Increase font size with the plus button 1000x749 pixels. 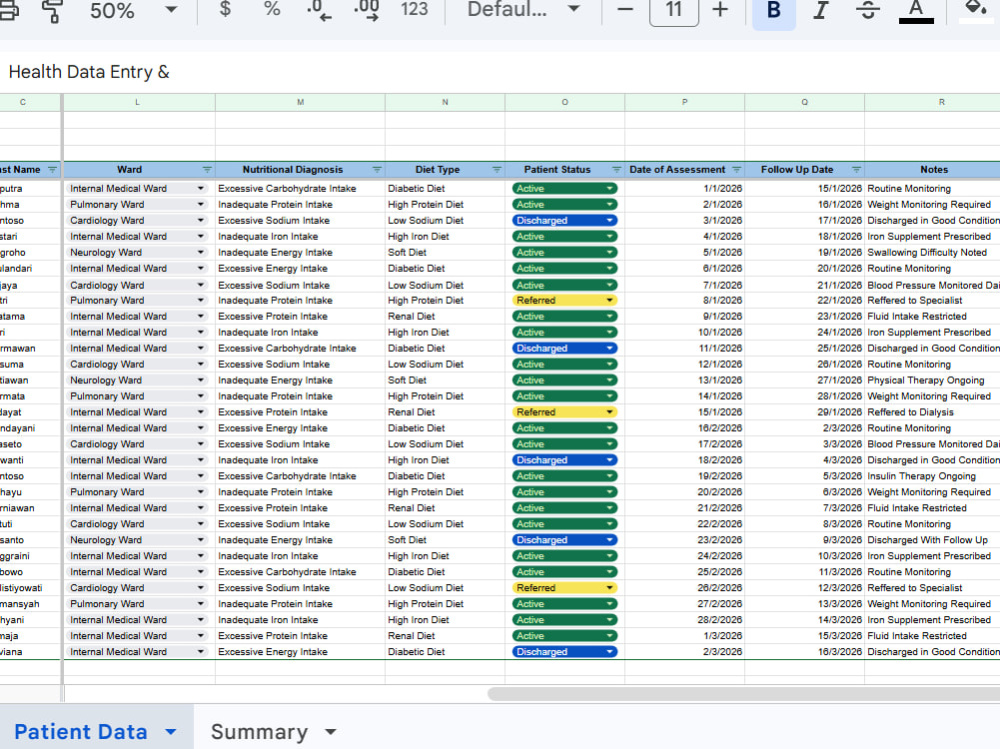720,10
